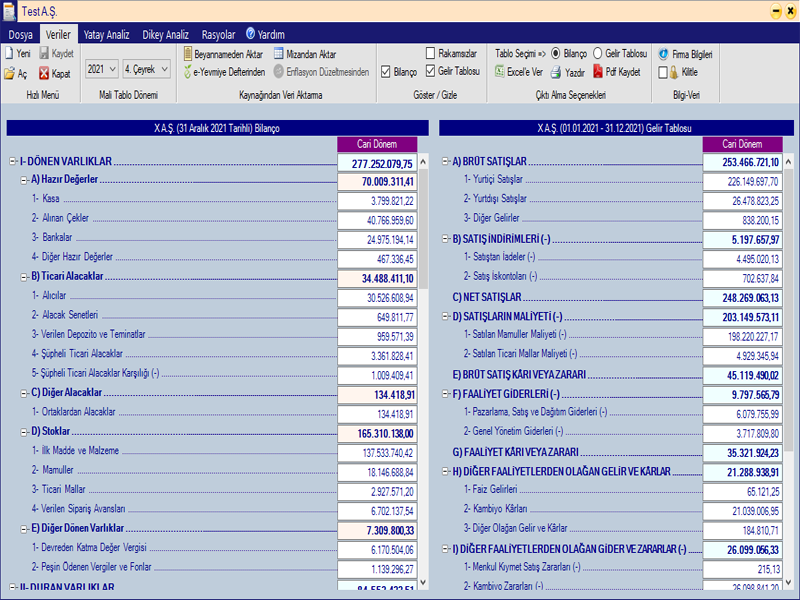
Task: Collapse the B) Ticari Alacaklar node
Action: [x=24, y=278]
